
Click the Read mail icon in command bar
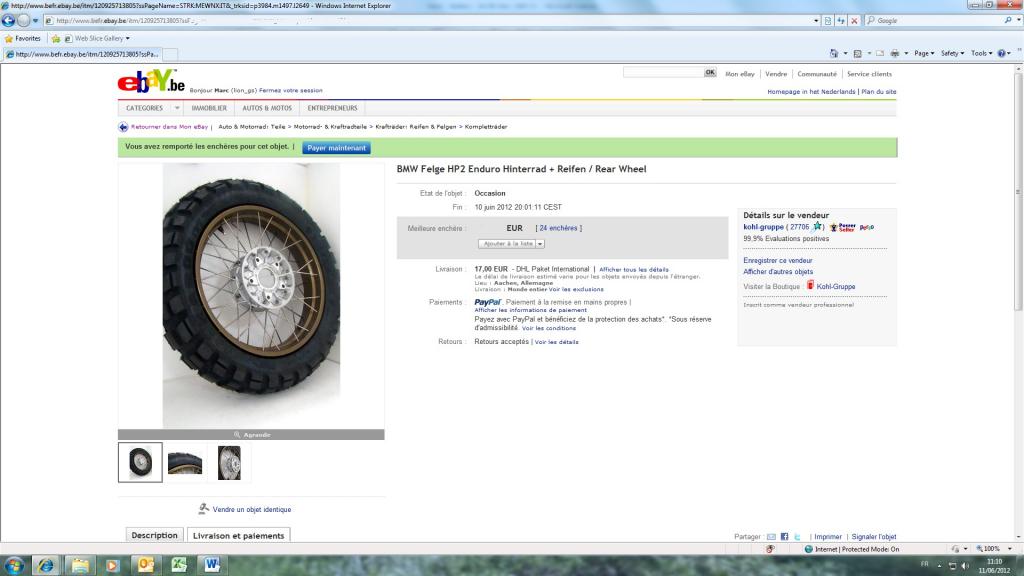click(x=880, y=54)
